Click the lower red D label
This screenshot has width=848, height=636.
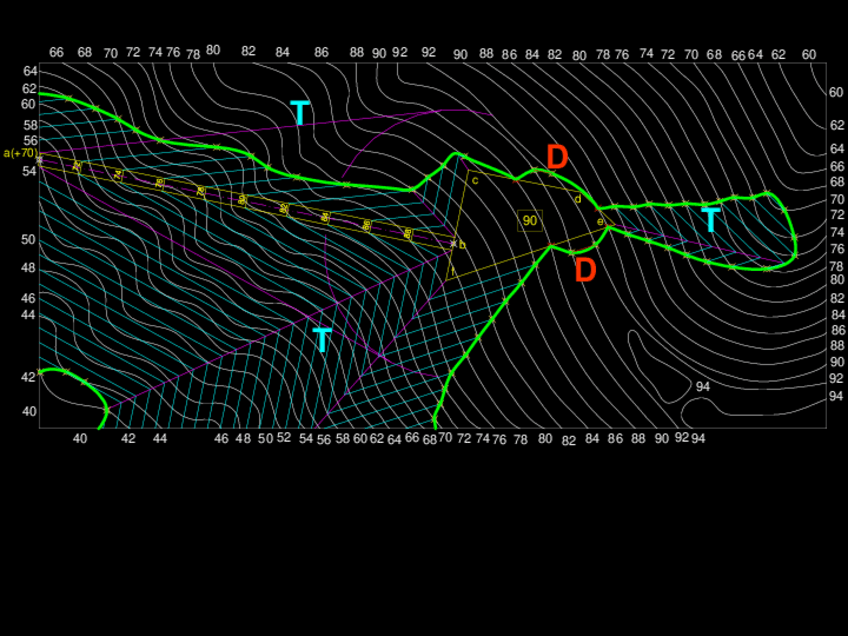click(585, 270)
